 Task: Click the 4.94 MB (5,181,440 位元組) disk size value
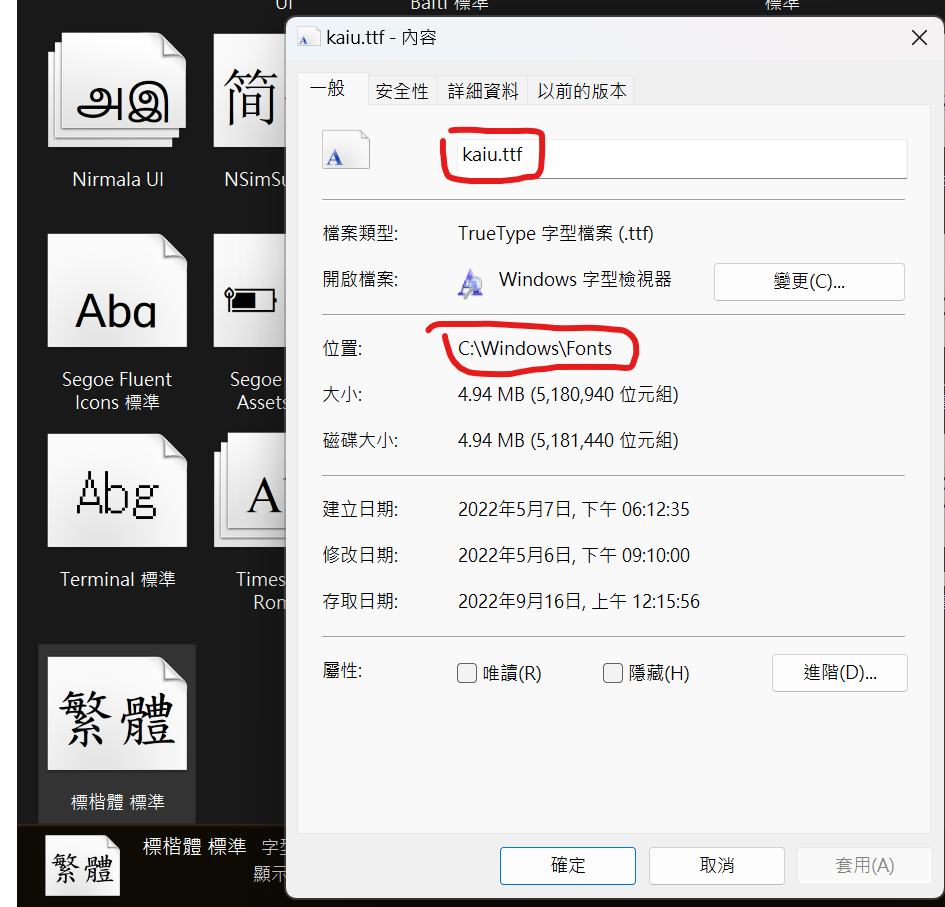tap(568, 441)
